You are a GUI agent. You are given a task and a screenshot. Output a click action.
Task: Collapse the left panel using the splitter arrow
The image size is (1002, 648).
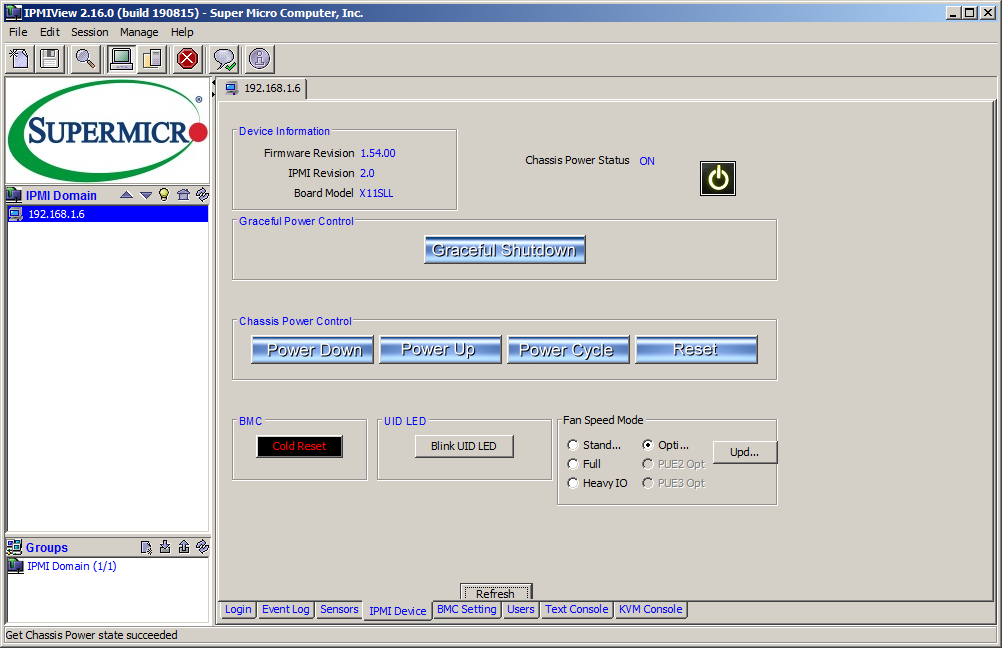tap(213, 83)
